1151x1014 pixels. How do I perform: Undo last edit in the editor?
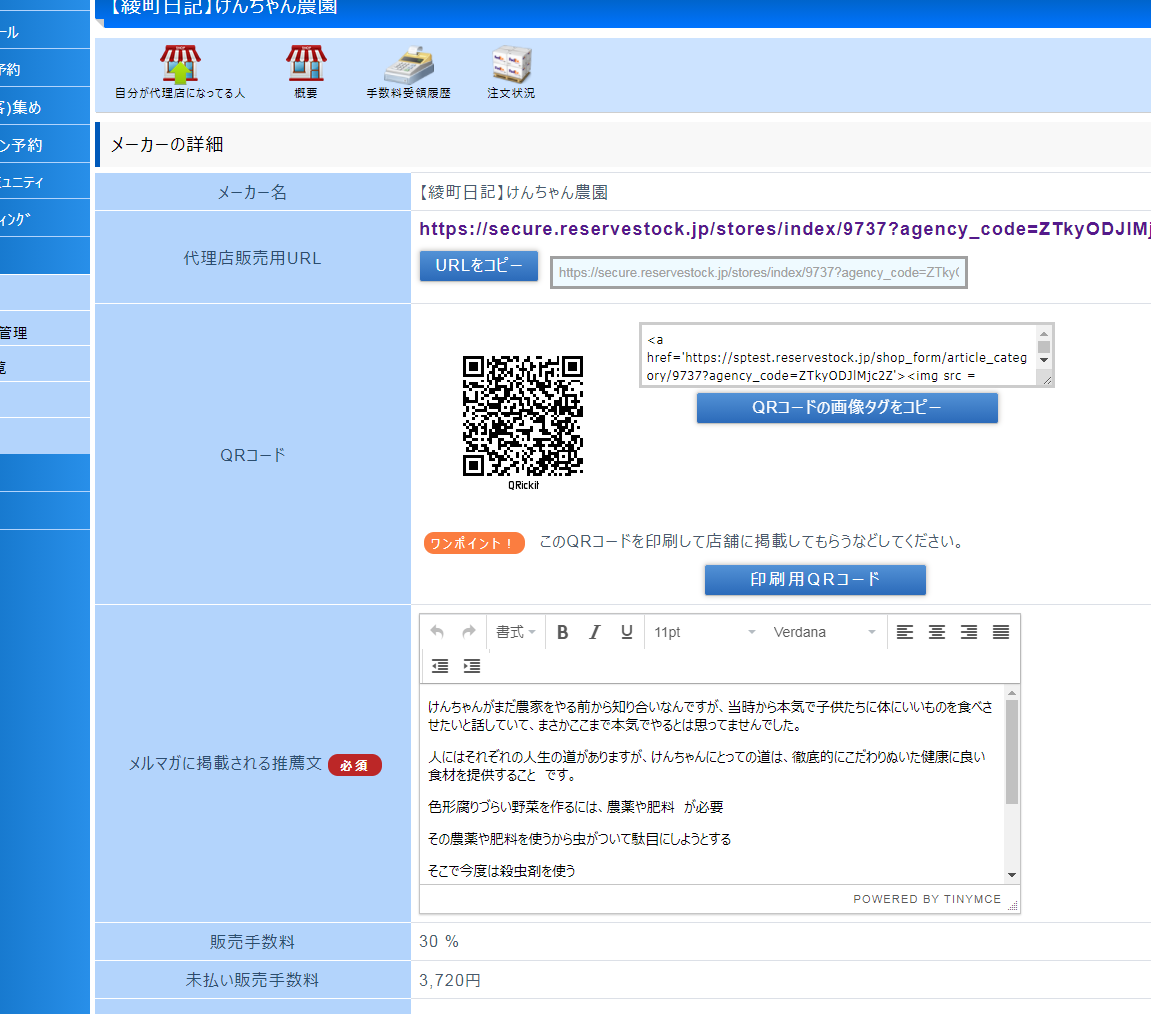(x=437, y=631)
